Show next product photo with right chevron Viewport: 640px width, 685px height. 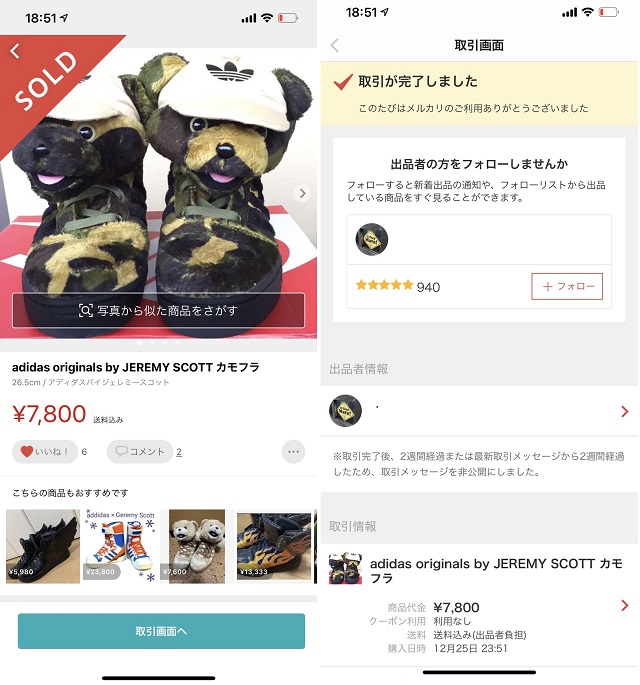(302, 193)
